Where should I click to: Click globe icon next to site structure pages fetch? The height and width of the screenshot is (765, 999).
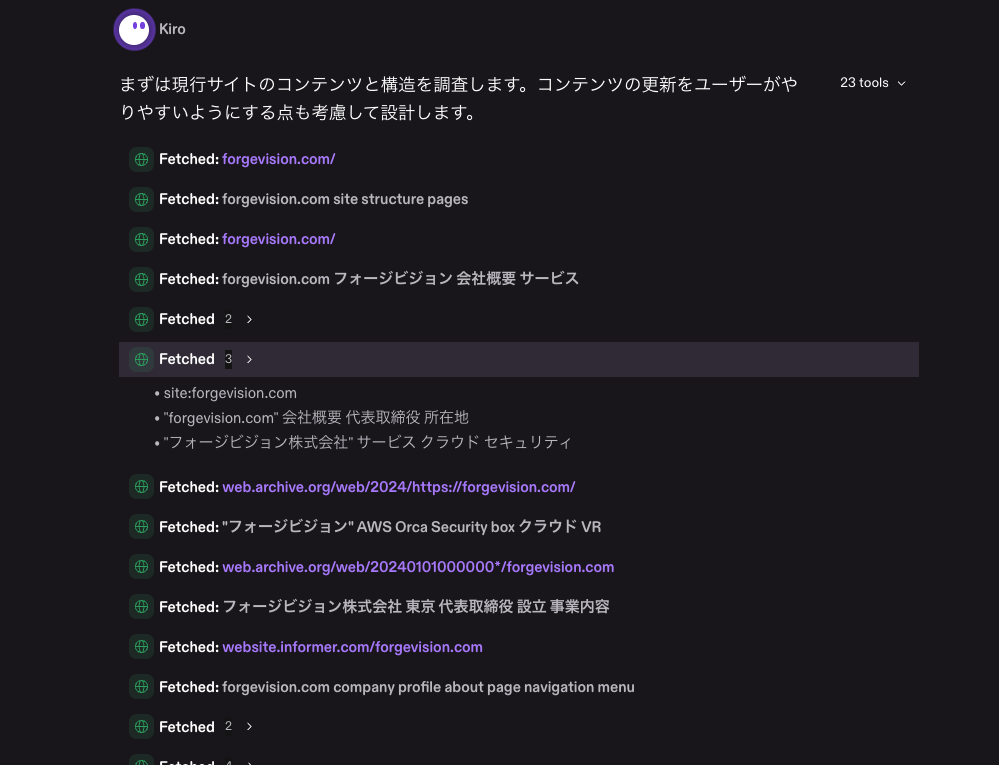(x=141, y=199)
